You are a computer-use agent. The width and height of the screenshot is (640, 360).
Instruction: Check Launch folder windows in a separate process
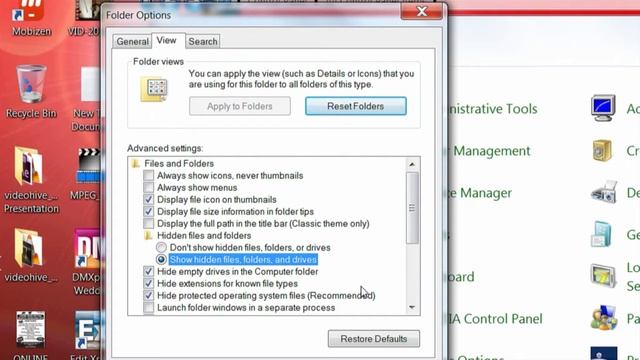149,307
